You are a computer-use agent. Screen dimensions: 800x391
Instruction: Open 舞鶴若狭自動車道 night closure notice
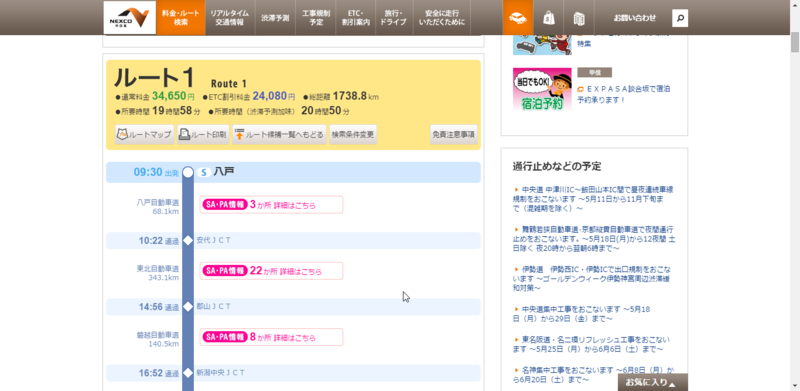[x=595, y=238]
